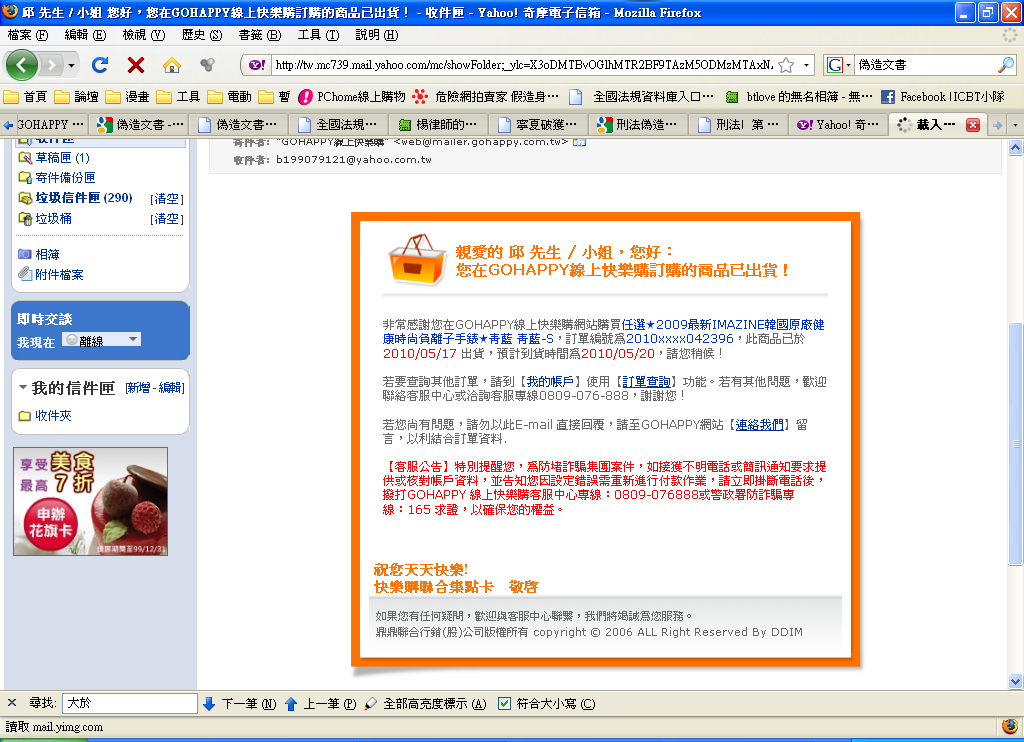This screenshot has width=1024, height=742.
Task: Go to the Home page icon
Action: (172, 65)
